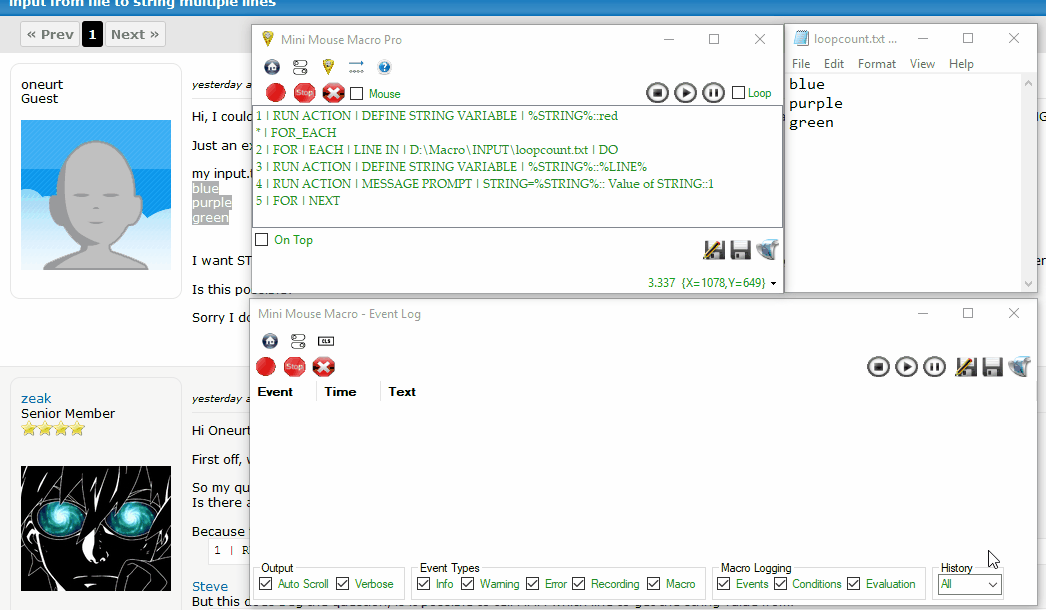Open zeak's profile link

click(36, 398)
